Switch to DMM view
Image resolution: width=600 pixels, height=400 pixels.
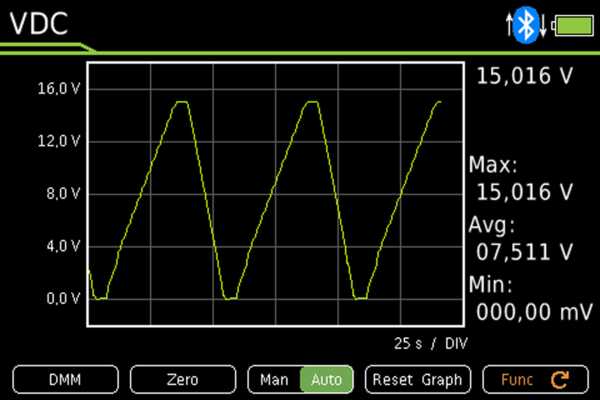[x=65, y=380]
